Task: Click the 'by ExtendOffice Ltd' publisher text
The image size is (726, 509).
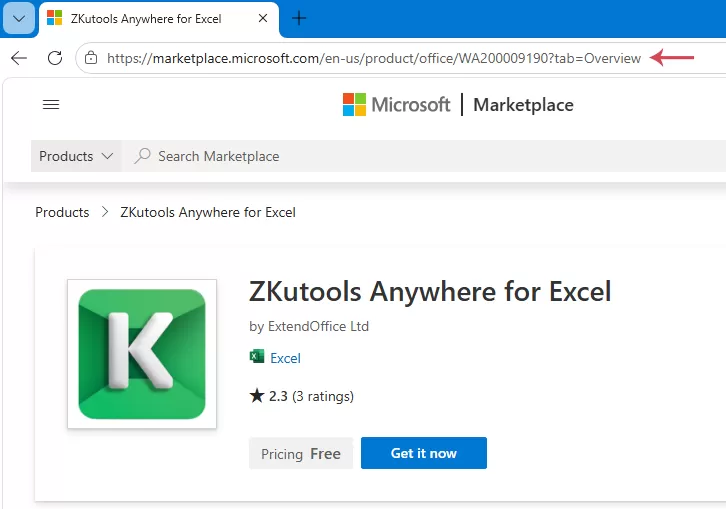Action: pos(309,326)
